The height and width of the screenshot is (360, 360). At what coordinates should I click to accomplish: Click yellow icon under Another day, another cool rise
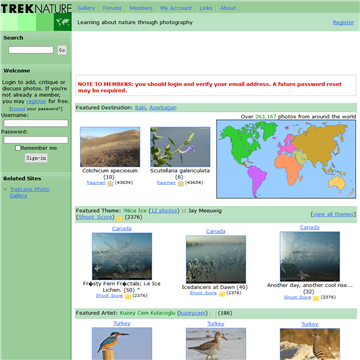click(316, 298)
